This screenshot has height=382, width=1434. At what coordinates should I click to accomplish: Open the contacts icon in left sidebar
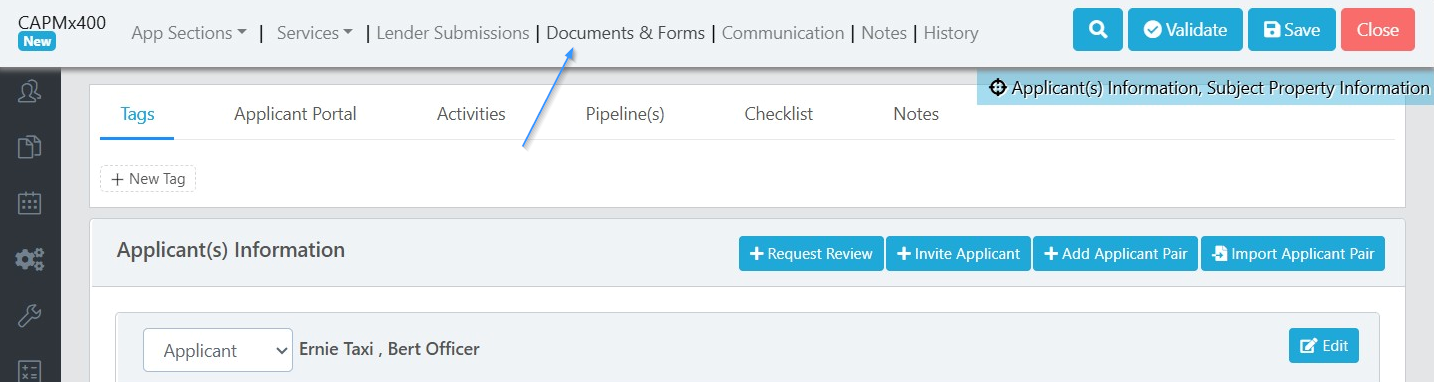click(30, 92)
